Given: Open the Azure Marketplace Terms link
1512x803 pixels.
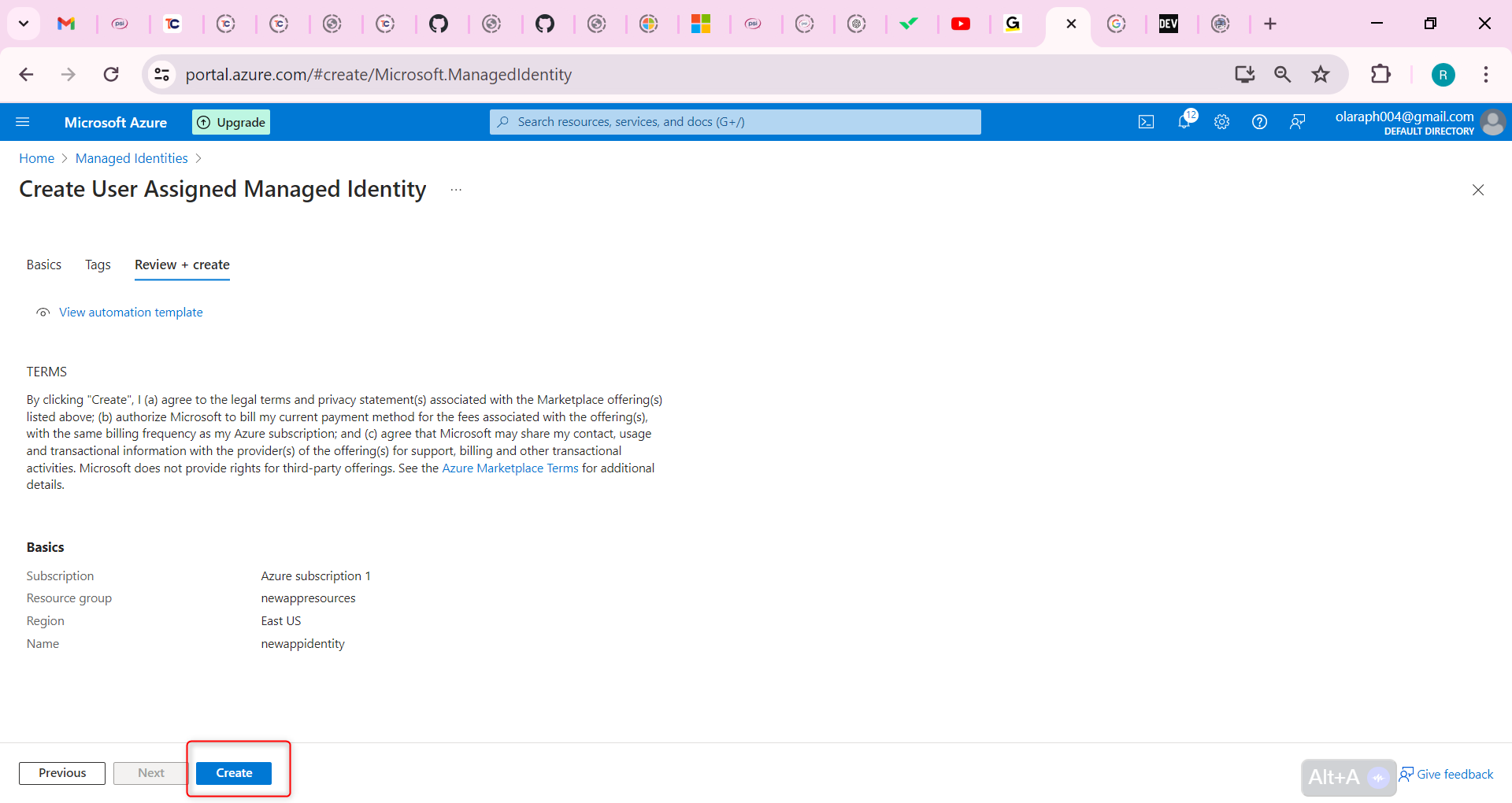Looking at the screenshot, I should (510, 468).
